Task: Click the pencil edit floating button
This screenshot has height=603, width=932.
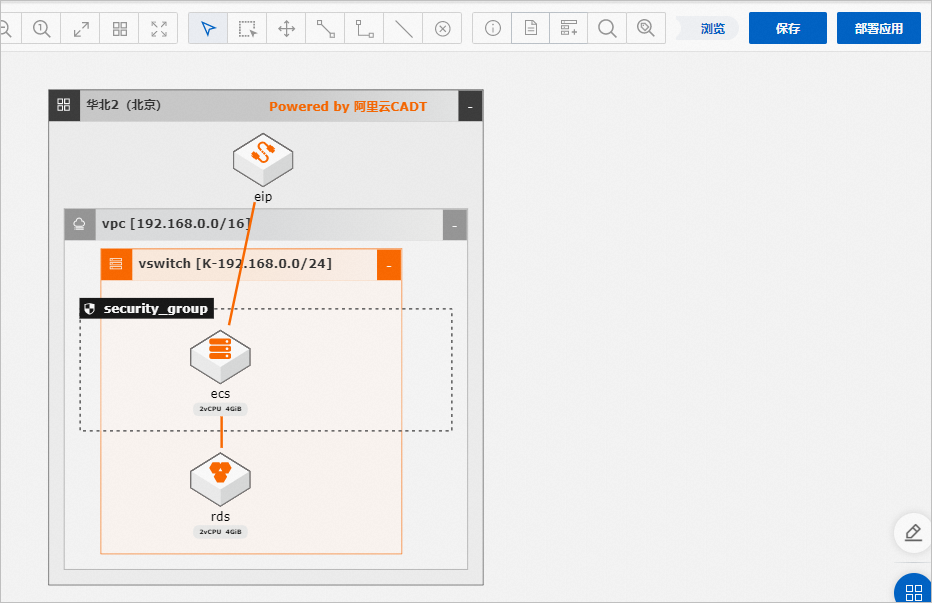Action: [913, 532]
